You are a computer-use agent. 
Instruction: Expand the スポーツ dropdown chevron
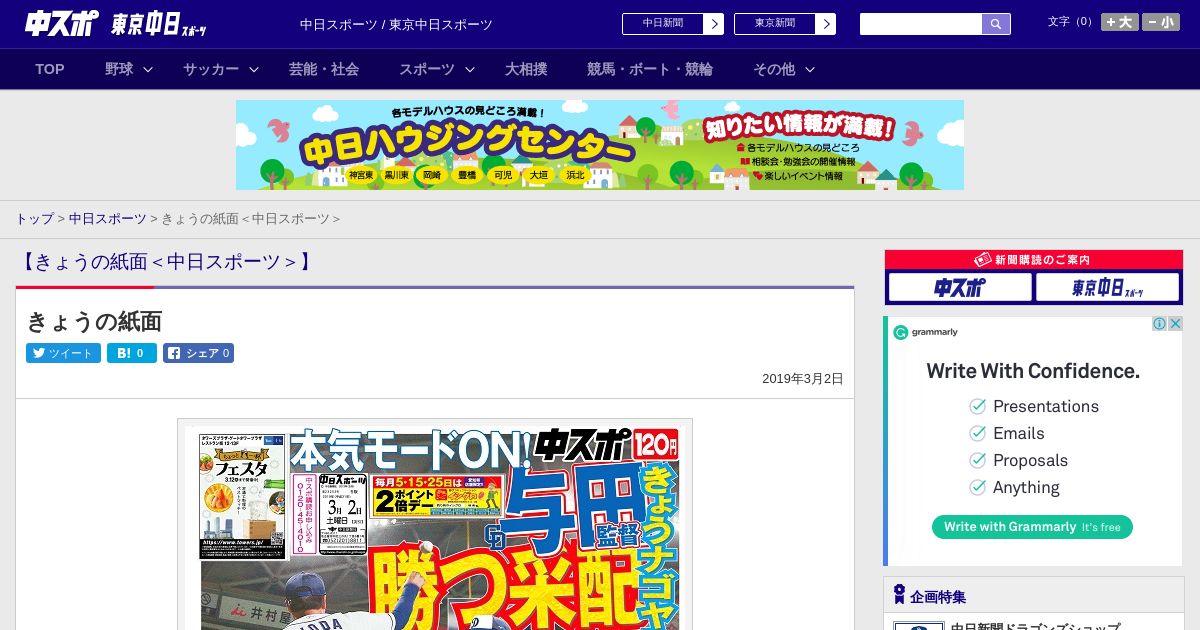[470, 69]
